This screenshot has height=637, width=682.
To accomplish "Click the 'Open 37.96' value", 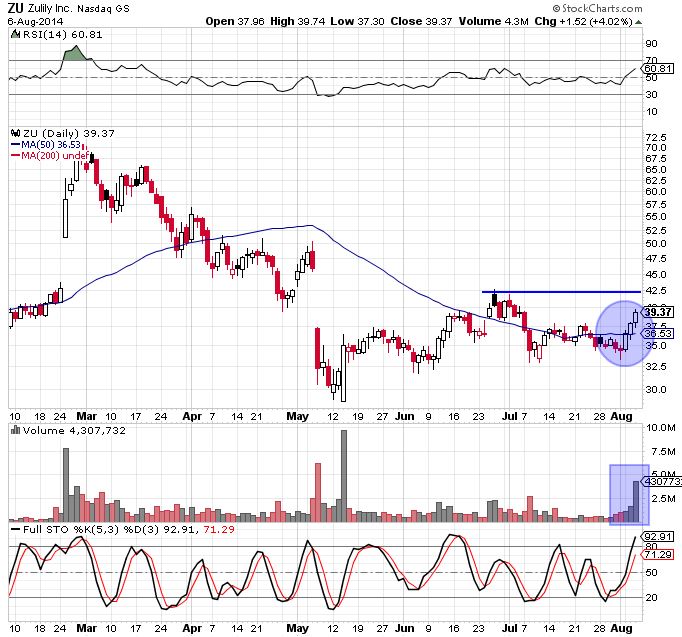I will click(x=235, y=21).
